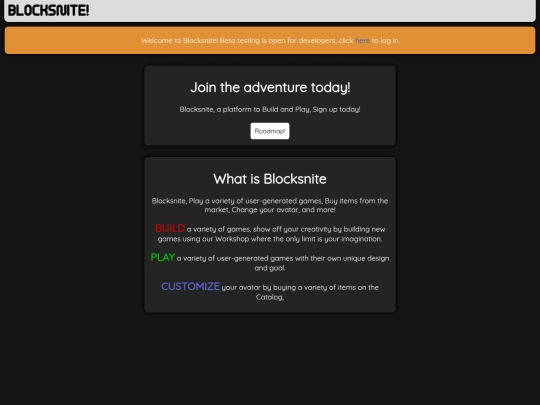Select the 'What is Blocksnite' heading
This screenshot has height=405, width=540.
click(x=270, y=179)
